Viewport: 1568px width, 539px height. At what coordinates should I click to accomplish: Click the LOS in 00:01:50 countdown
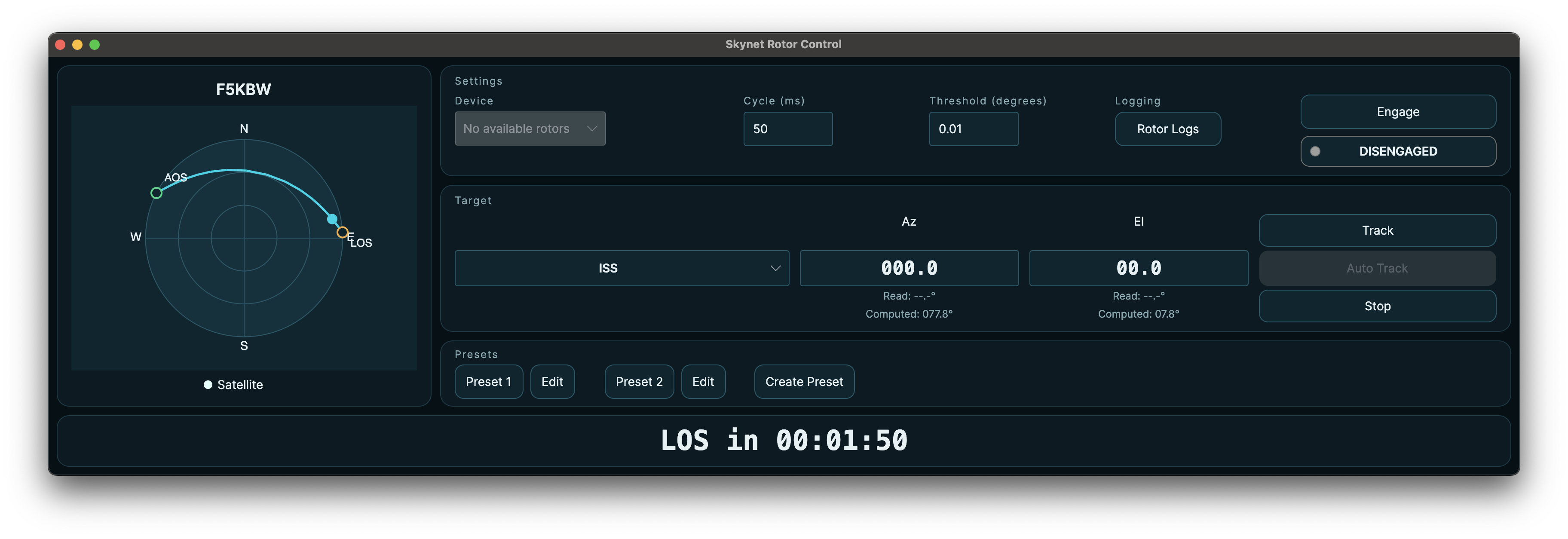click(784, 441)
